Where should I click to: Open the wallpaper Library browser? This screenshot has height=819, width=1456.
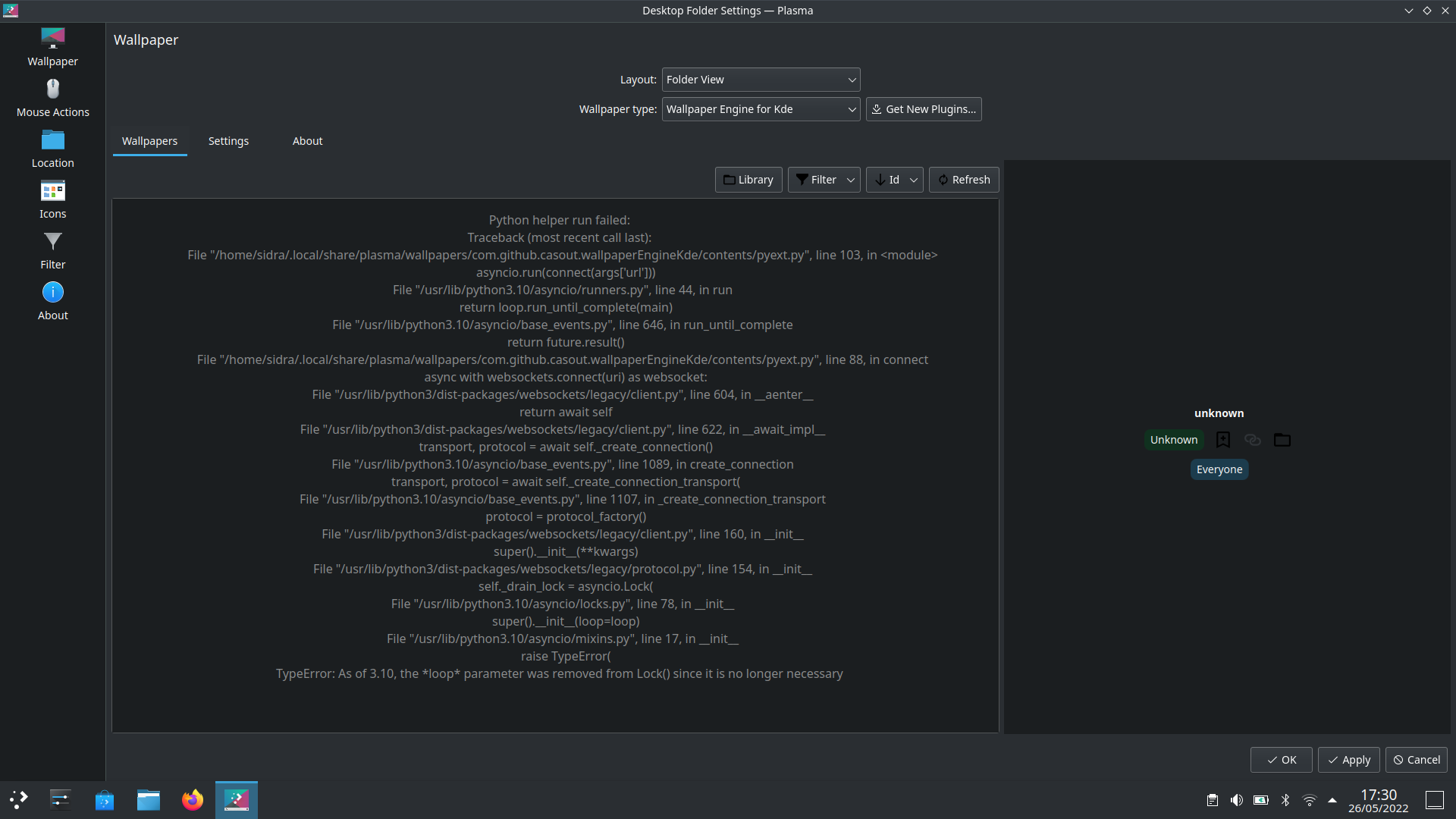pos(748,180)
